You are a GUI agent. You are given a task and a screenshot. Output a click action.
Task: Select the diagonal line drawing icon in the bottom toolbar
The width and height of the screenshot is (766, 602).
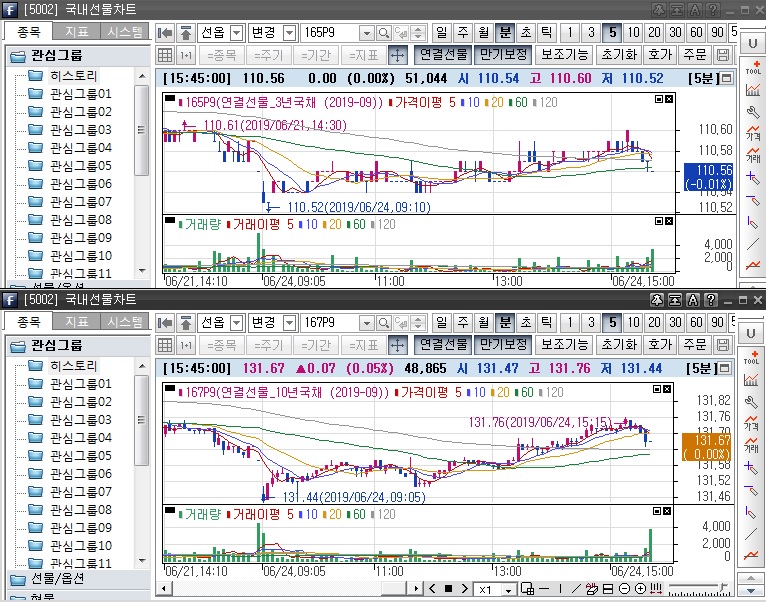click(575, 589)
